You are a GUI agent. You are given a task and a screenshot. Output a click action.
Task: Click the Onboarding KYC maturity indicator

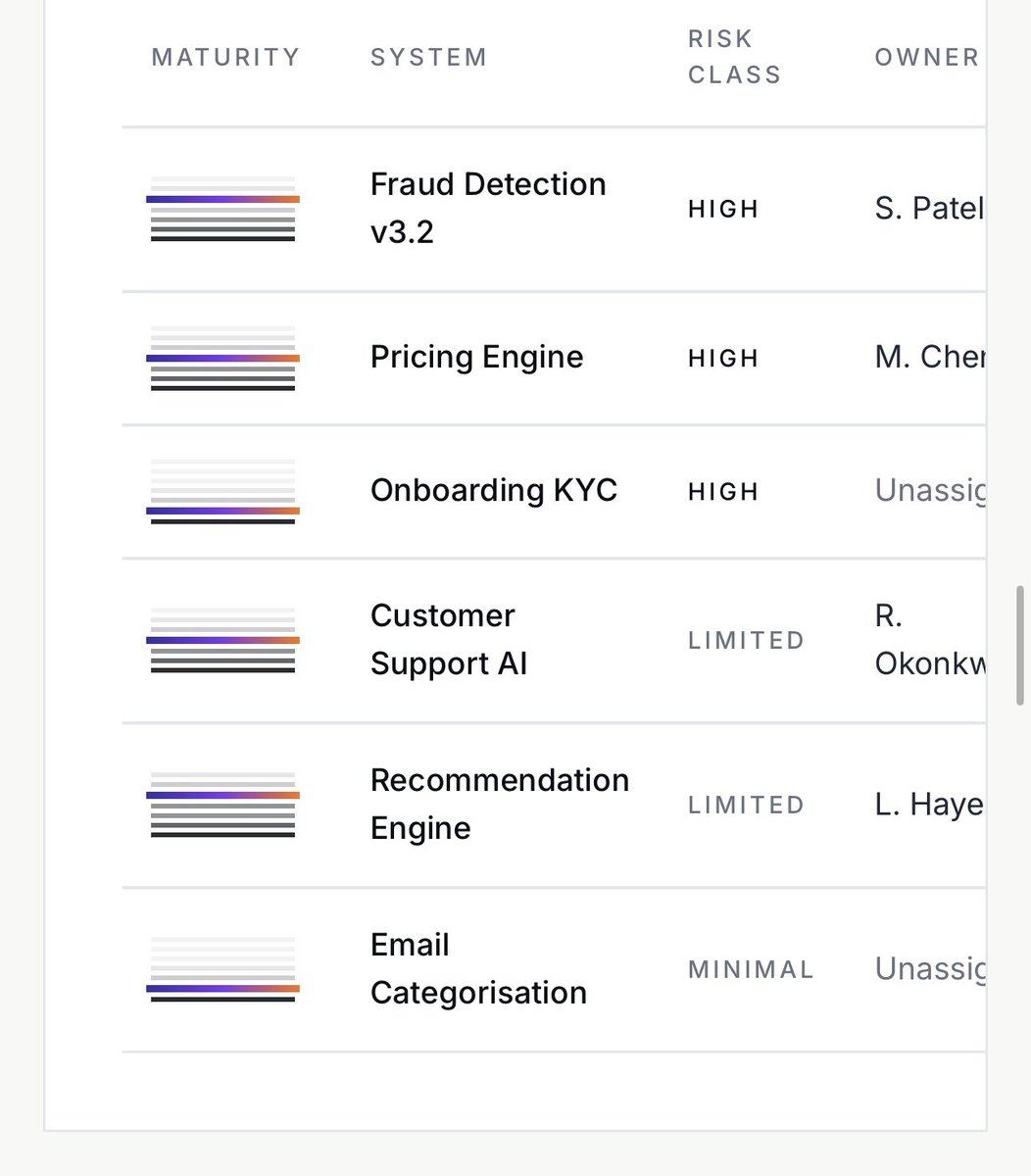point(222,491)
